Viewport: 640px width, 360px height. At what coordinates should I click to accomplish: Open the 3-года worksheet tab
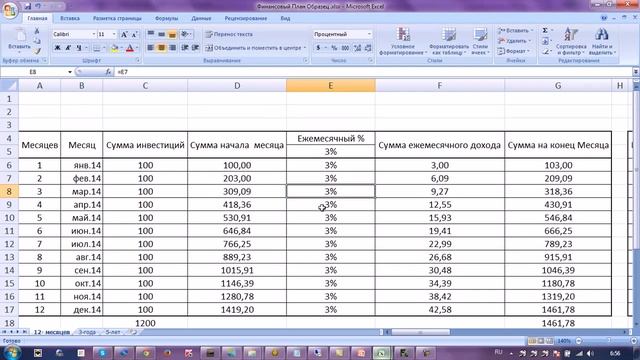[x=87, y=332]
